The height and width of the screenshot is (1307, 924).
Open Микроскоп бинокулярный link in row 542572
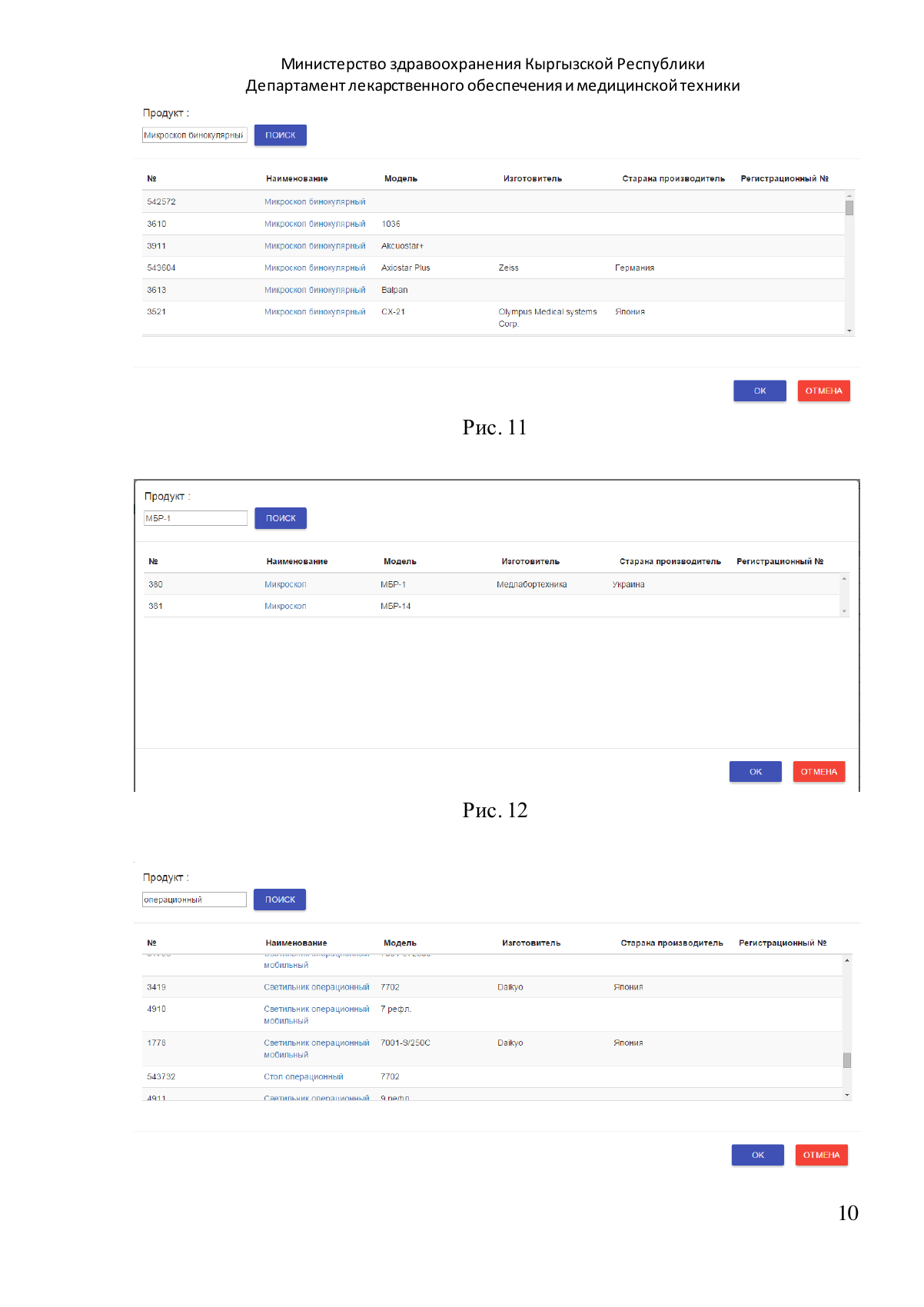pyautogui.click(x=315, y=202)
